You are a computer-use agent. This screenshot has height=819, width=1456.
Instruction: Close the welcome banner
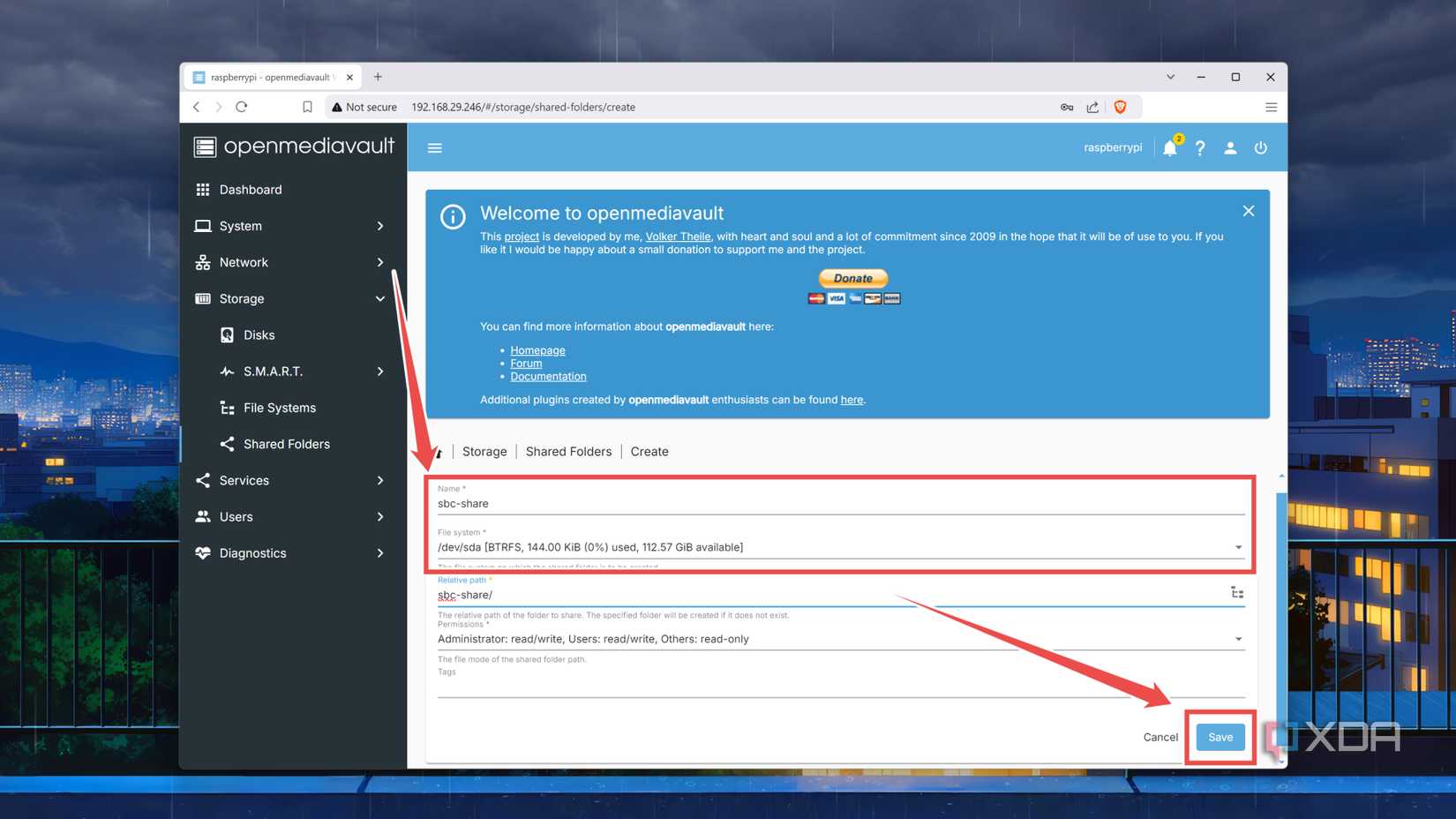[x=1248, y=211]
